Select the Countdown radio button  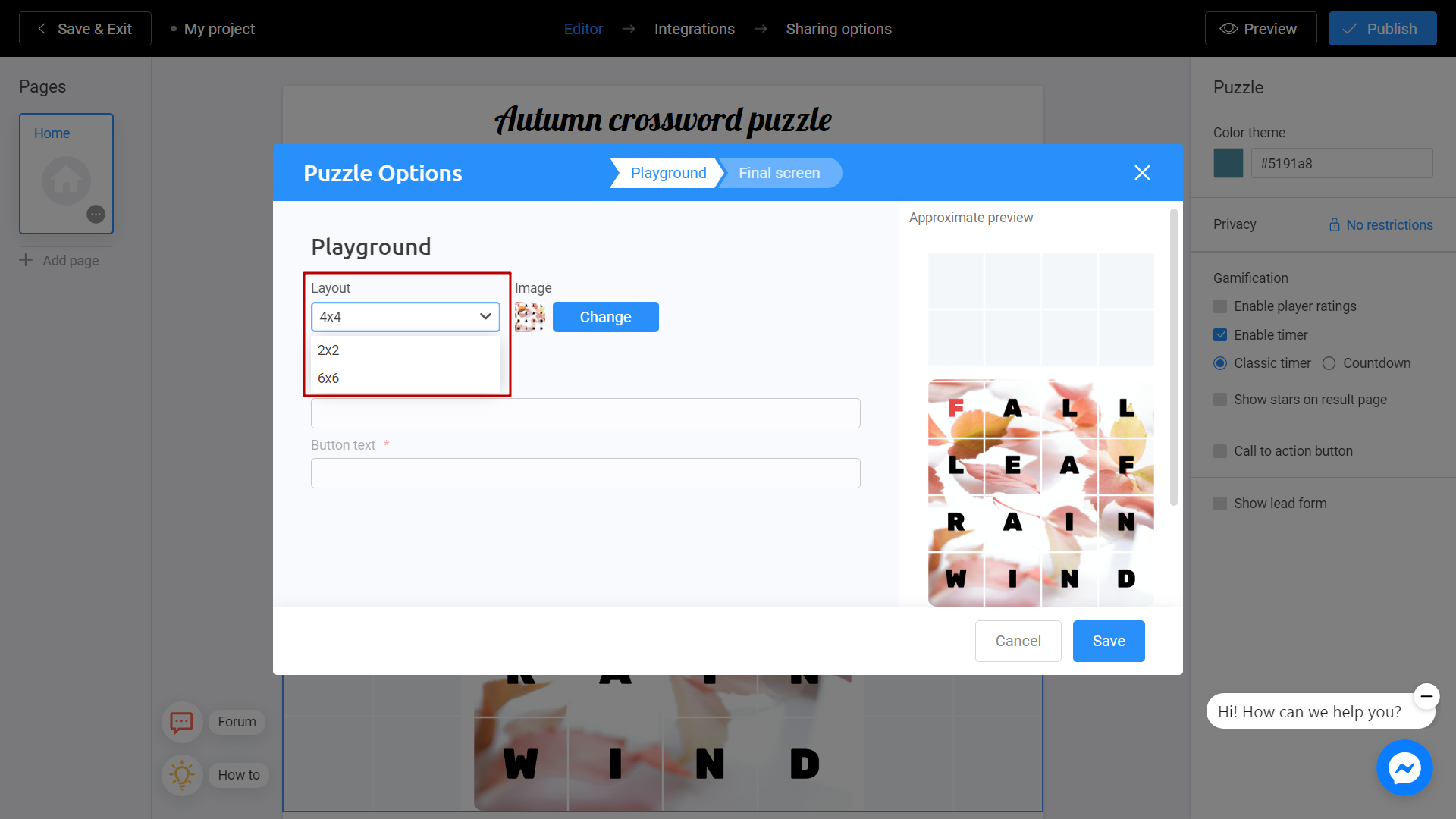1329,363
